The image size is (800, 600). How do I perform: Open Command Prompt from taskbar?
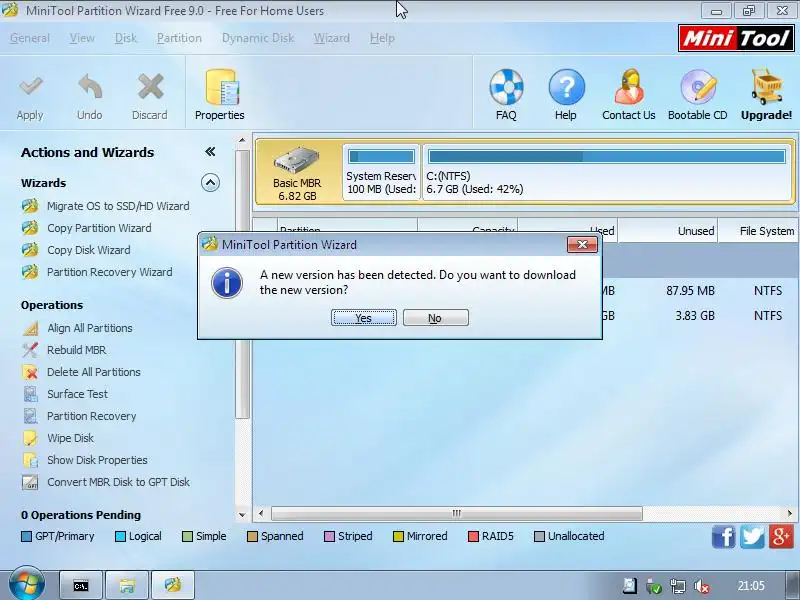coord(81,586)
